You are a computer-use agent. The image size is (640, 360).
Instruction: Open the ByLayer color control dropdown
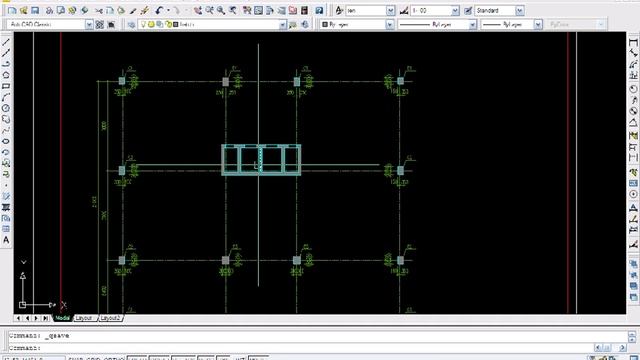tap(390, 25)
